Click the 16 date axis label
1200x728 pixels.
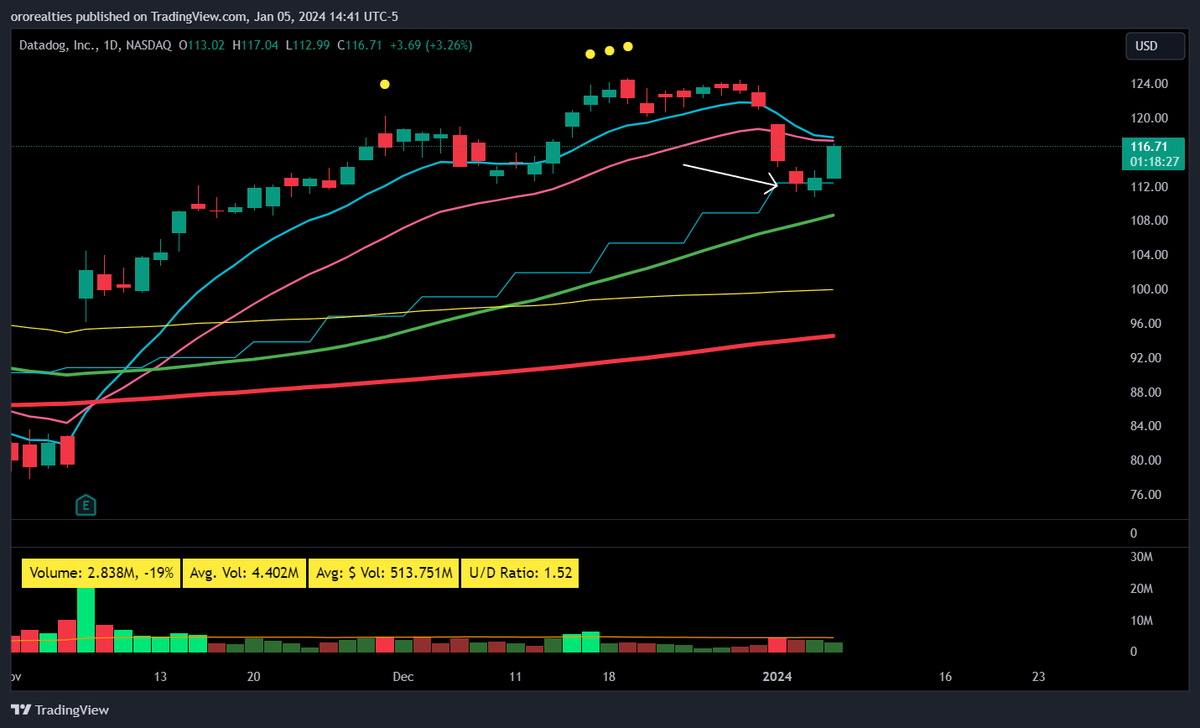coord(944,677)
